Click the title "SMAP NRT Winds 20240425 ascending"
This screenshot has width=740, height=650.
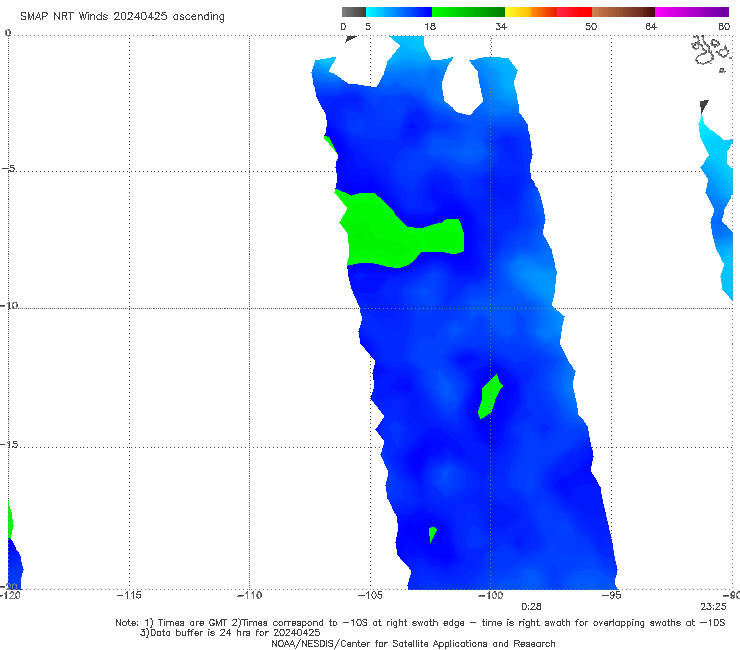tap(122, 16)
